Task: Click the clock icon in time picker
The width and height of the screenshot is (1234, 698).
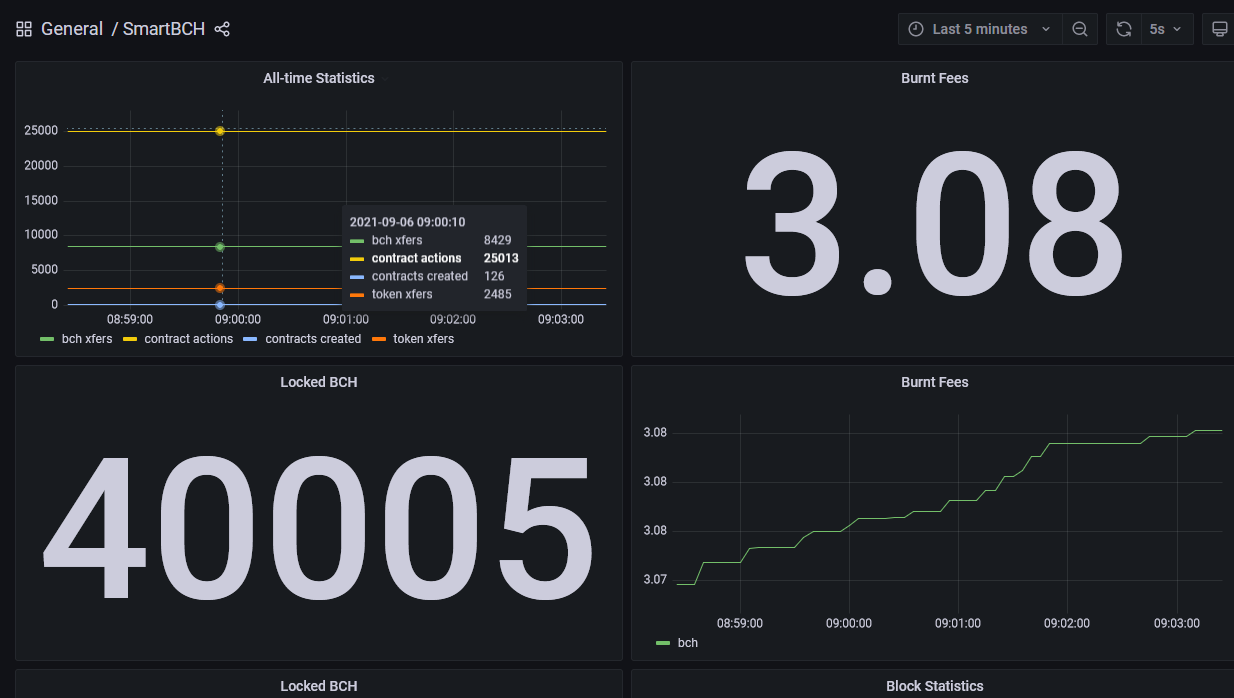Action: [x=915, y=29]
